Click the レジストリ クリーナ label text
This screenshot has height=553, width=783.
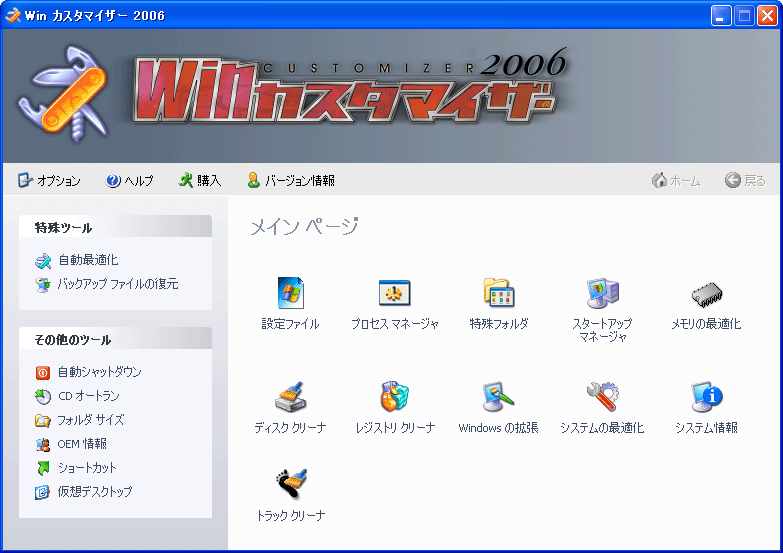(x=395, y=428)
